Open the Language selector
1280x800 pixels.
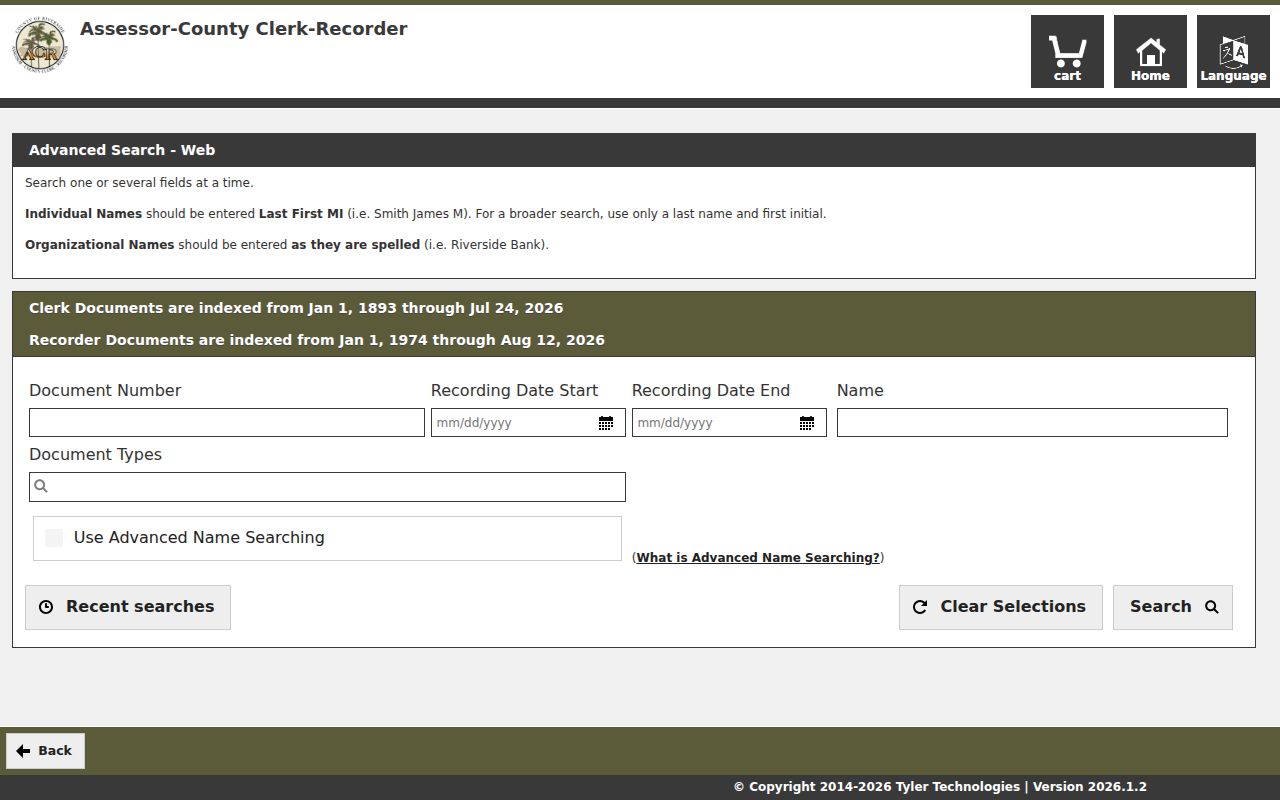(1233, 51)
